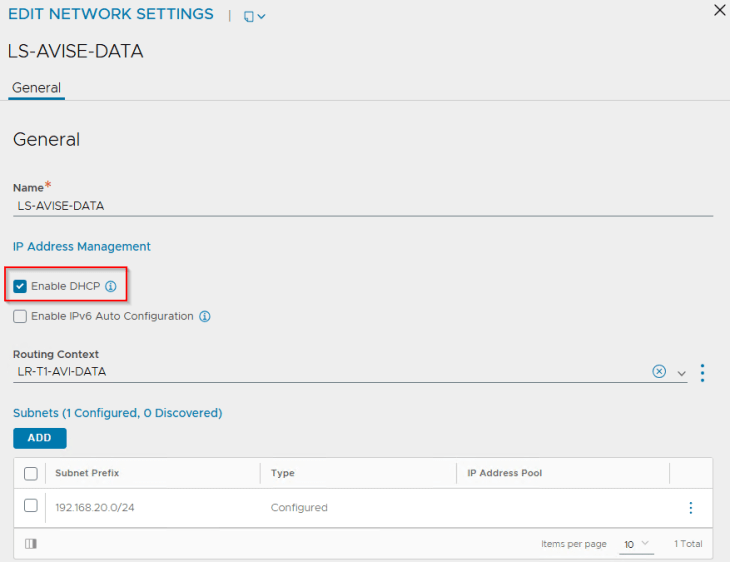Click the view icon next to the Edit Network Settings title

pyautogui.click(x=248, y=16)
